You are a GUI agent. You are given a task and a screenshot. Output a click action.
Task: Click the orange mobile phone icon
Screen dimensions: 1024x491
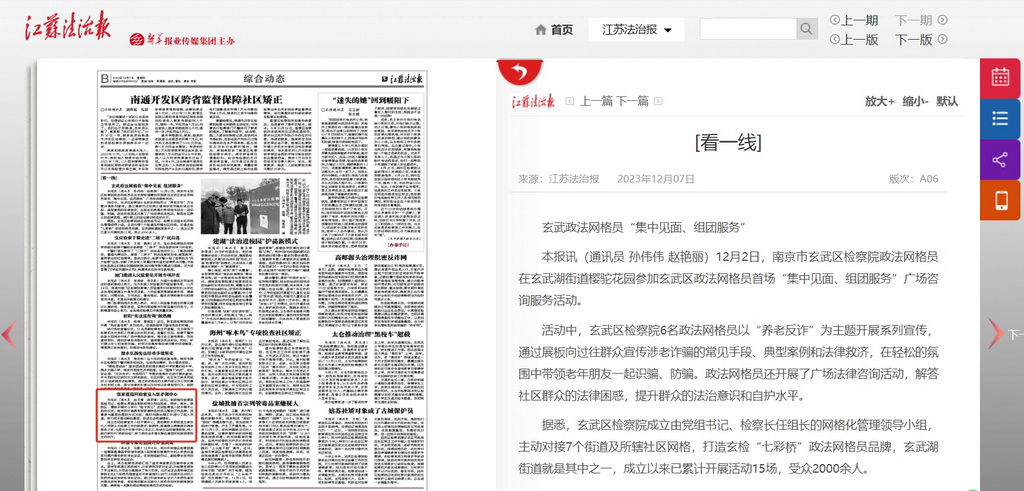[1000, 201]
